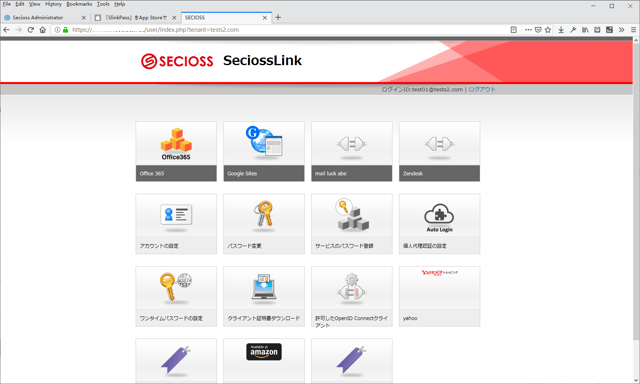This screenshot has height=384, width=640.
Task: Open the yahoo shopping tile
Action: tap(439, 296)
